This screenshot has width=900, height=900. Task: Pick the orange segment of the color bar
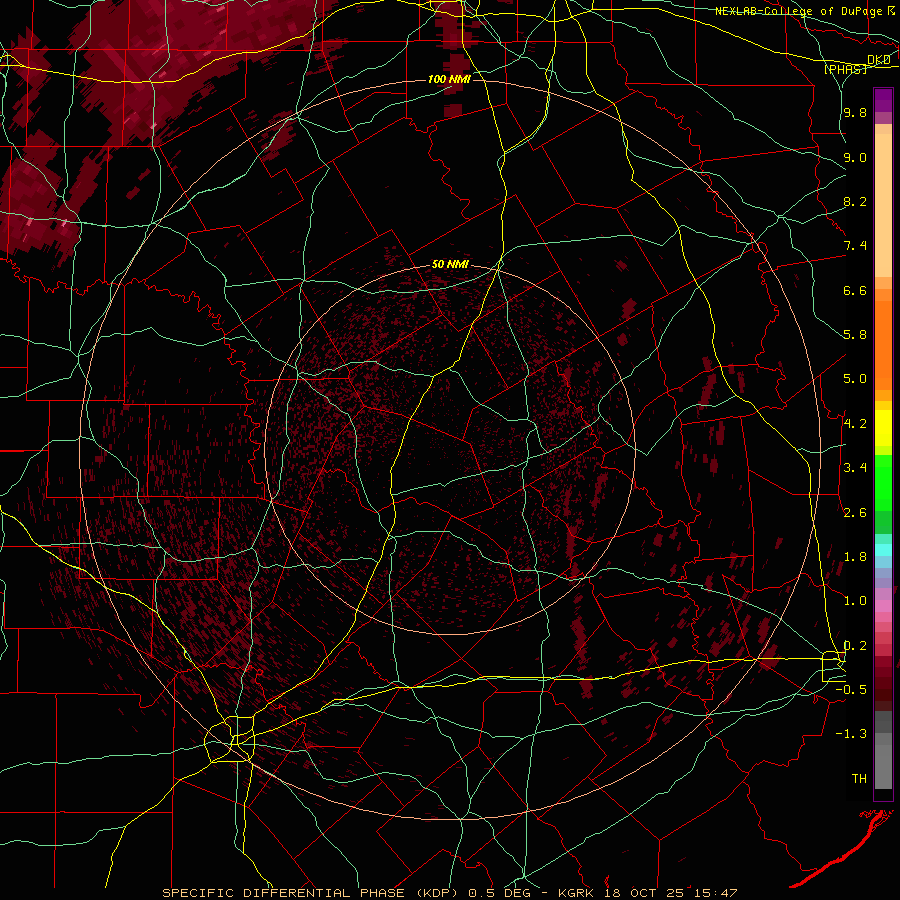(883, 345)
